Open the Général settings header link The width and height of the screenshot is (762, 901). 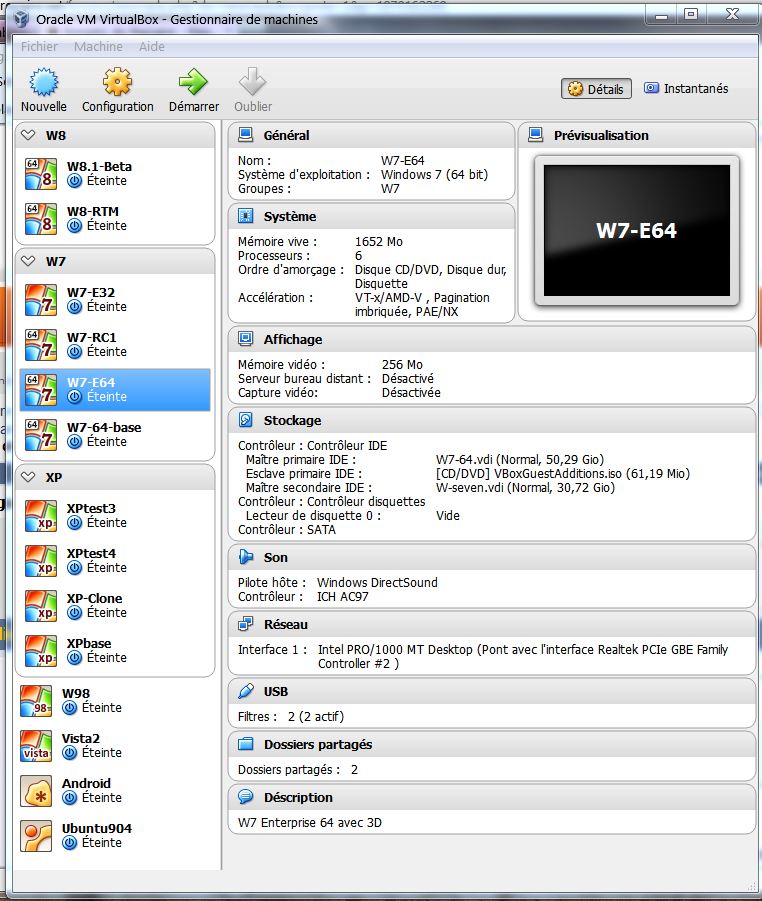(x=286, y=135)
